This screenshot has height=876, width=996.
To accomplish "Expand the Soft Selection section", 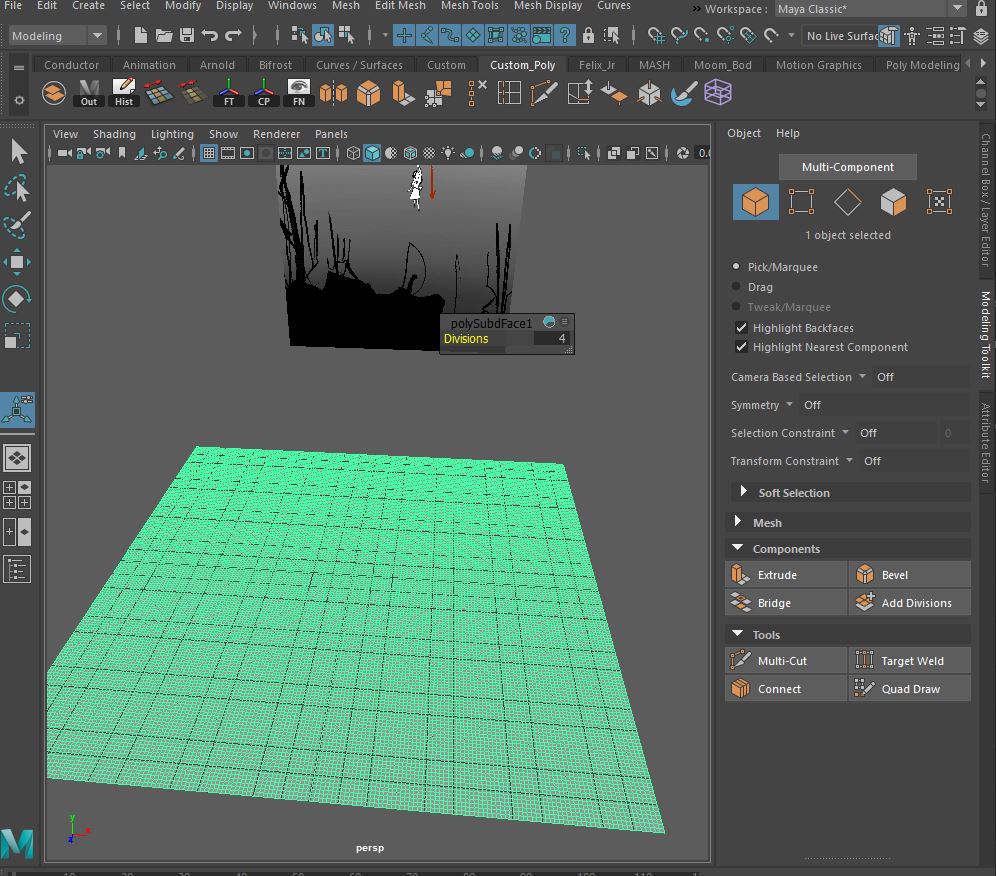I will [743, 492].
